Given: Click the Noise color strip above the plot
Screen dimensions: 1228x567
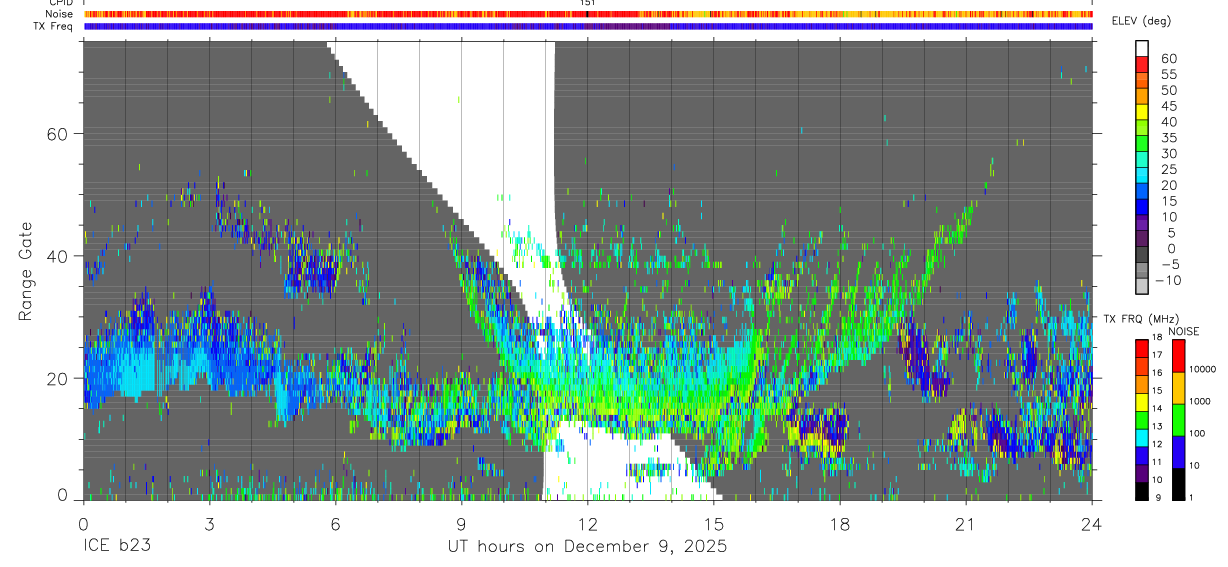Looking at the screenshot, I should (x=588, y=14).
